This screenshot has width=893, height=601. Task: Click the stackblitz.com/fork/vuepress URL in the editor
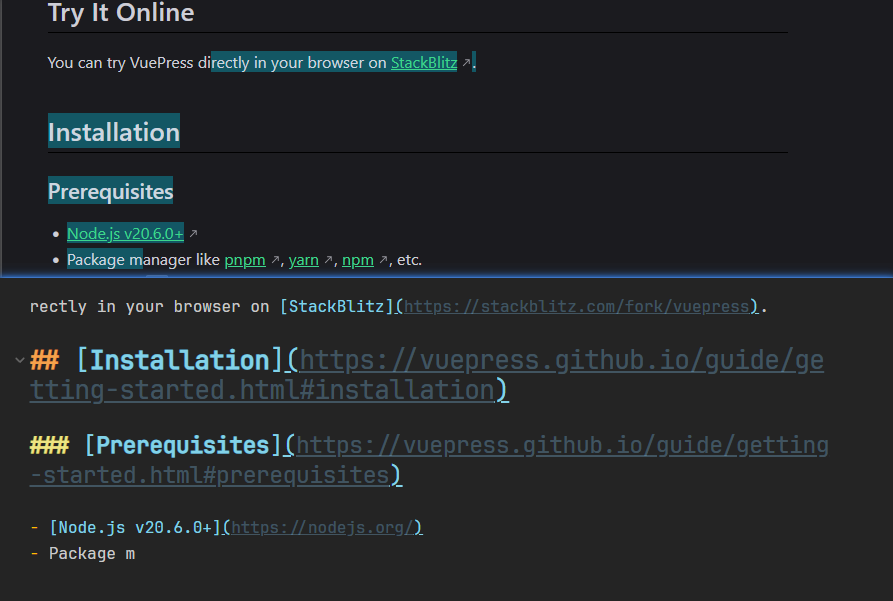point(577,306)
